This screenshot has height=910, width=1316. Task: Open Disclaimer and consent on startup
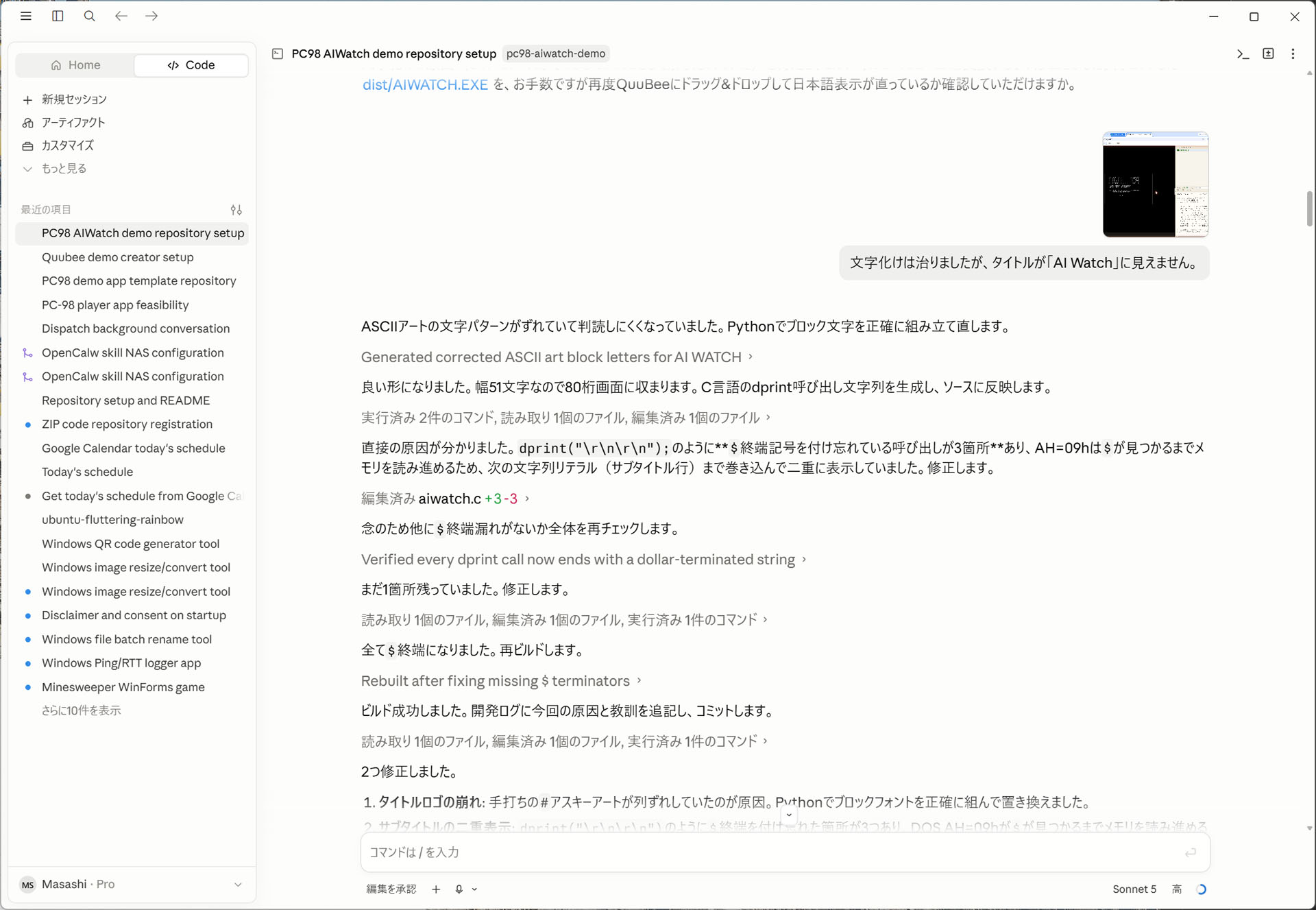(x=132, y=616)
